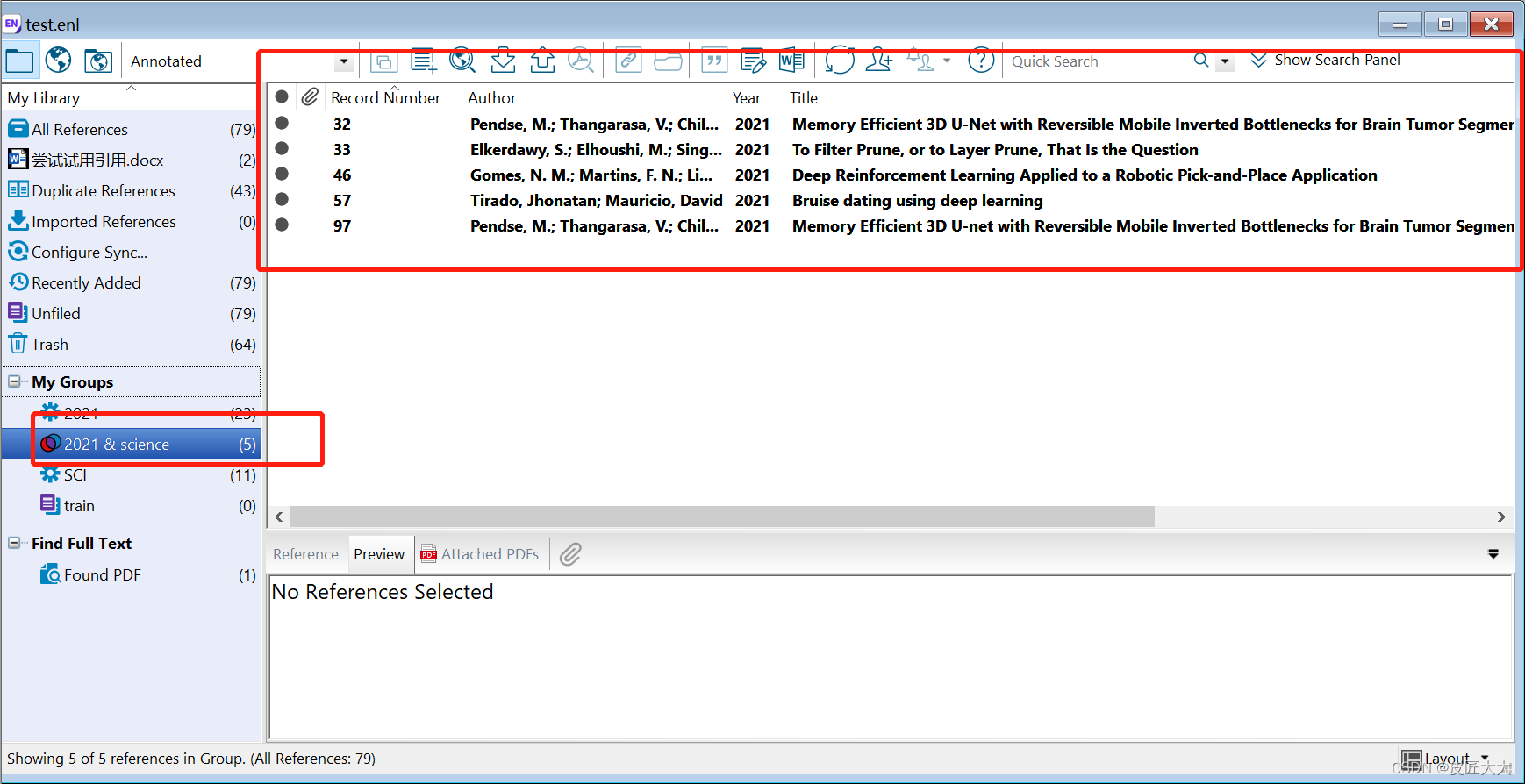Viewport: 1525px width, 784px height.
Task: Switch to Local Library Mode
Action: [x=19, y=61]
